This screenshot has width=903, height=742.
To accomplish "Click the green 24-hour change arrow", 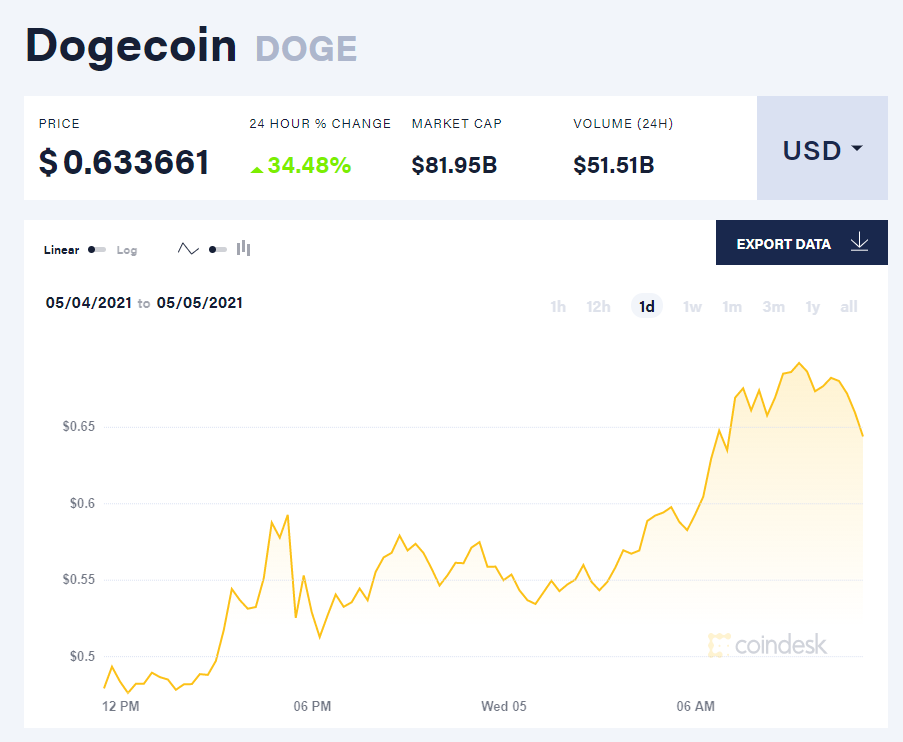I will tap(257, 169).
